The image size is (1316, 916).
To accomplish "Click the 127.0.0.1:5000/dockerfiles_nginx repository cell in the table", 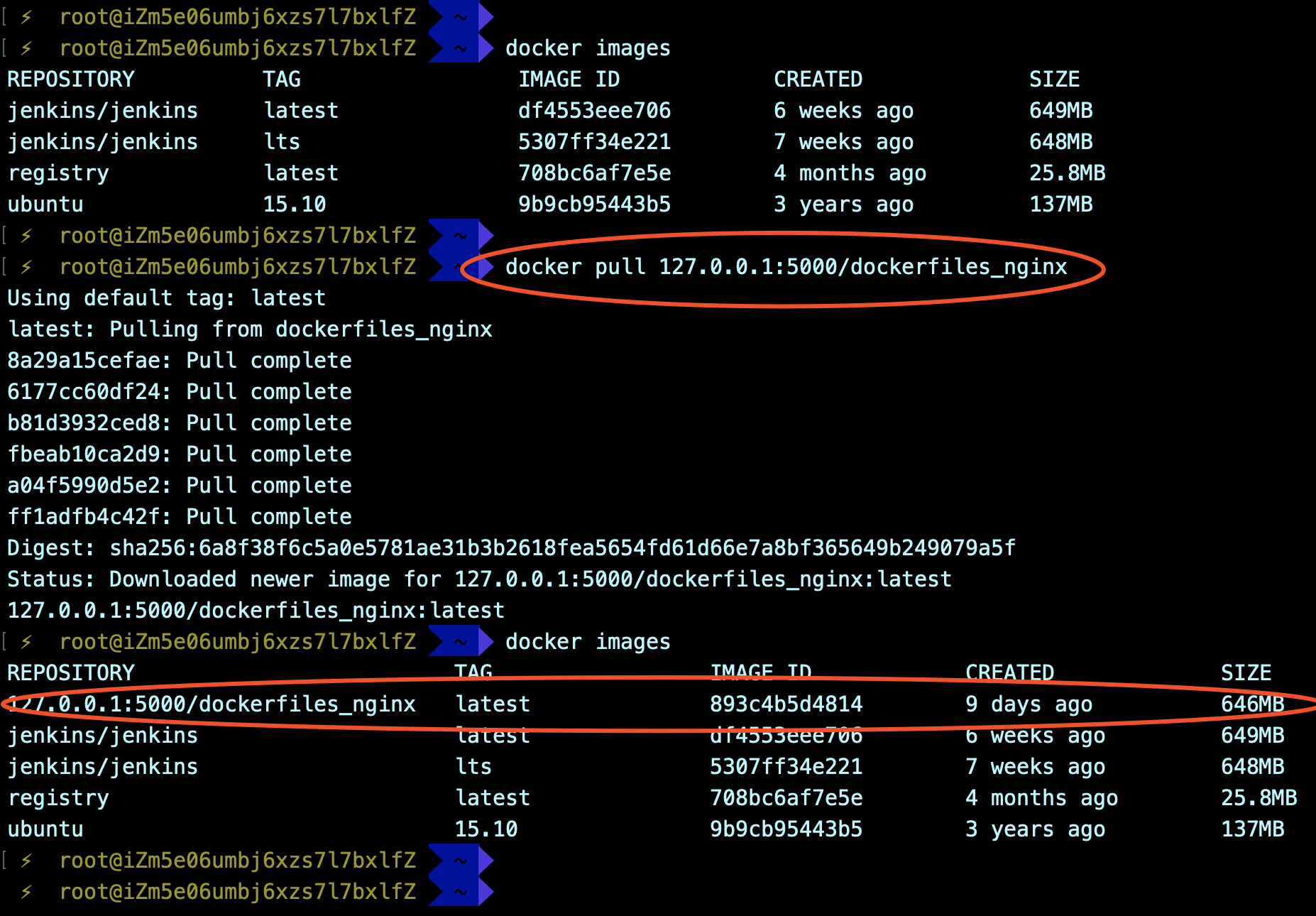I will coord(212,704).
